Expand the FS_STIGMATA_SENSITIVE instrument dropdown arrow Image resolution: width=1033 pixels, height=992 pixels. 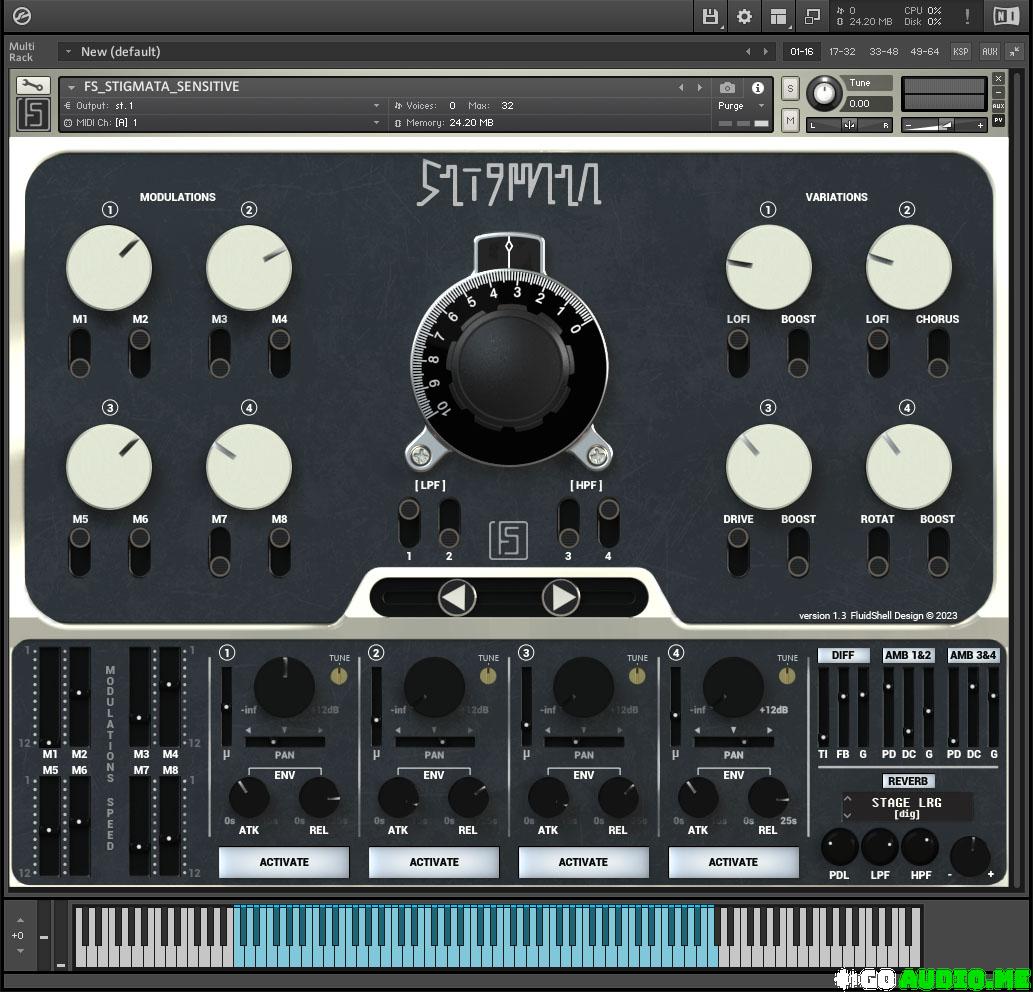[x=71, y=87]
